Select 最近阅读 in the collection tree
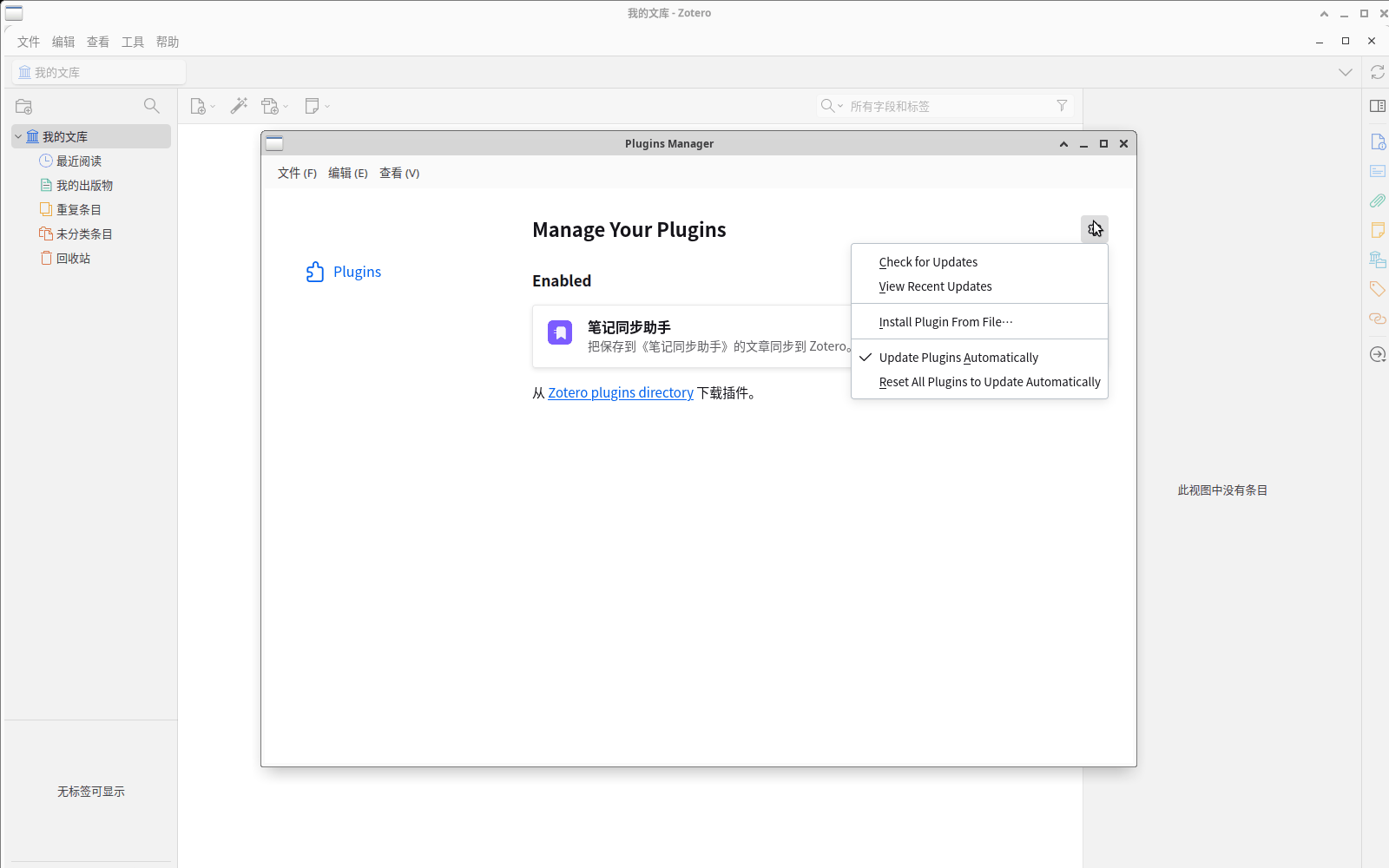 pyautogui.click(x=91, y=161)
